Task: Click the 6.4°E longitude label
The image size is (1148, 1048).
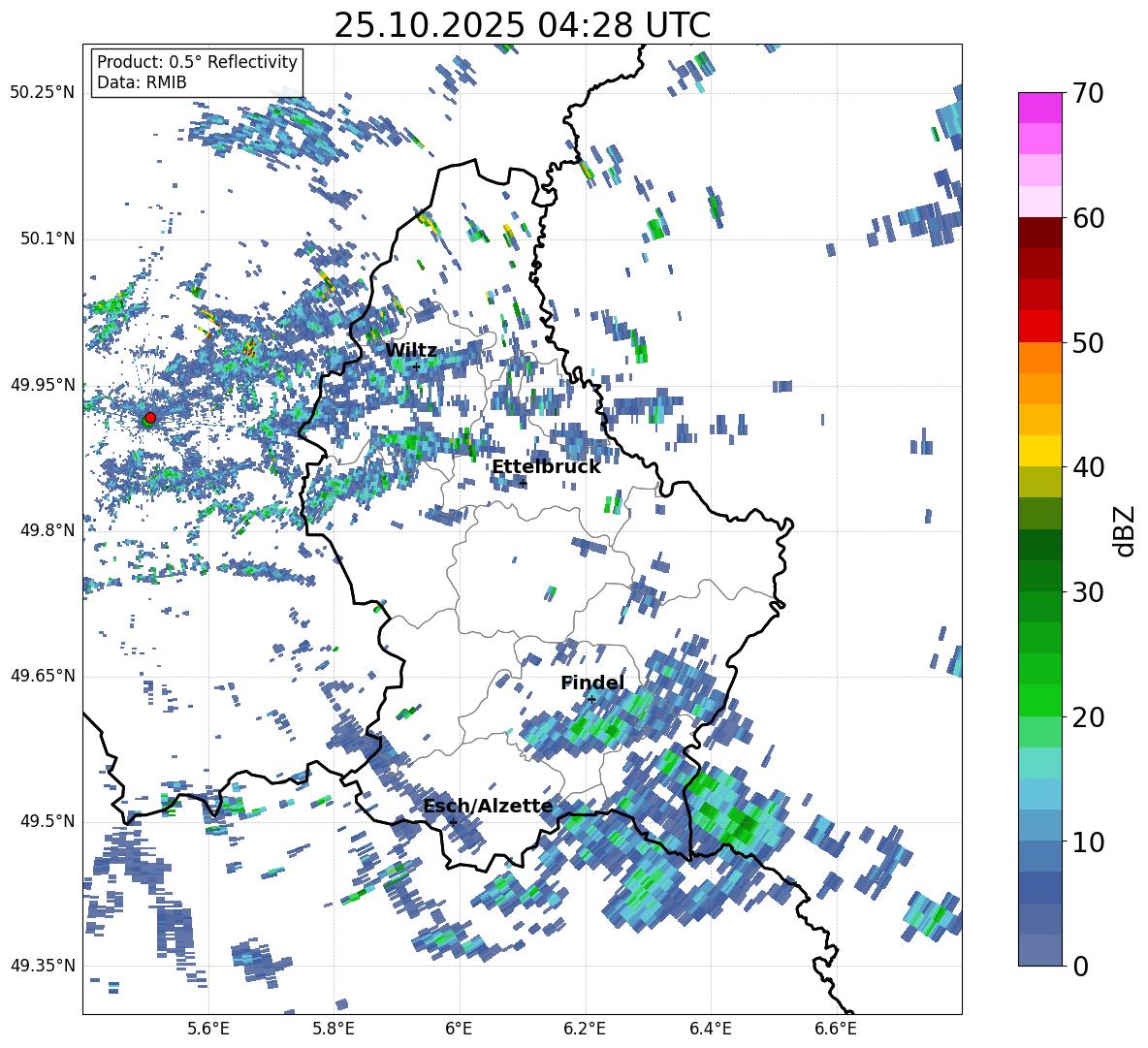Action: pyautogui.click(x=710, y=1029)
